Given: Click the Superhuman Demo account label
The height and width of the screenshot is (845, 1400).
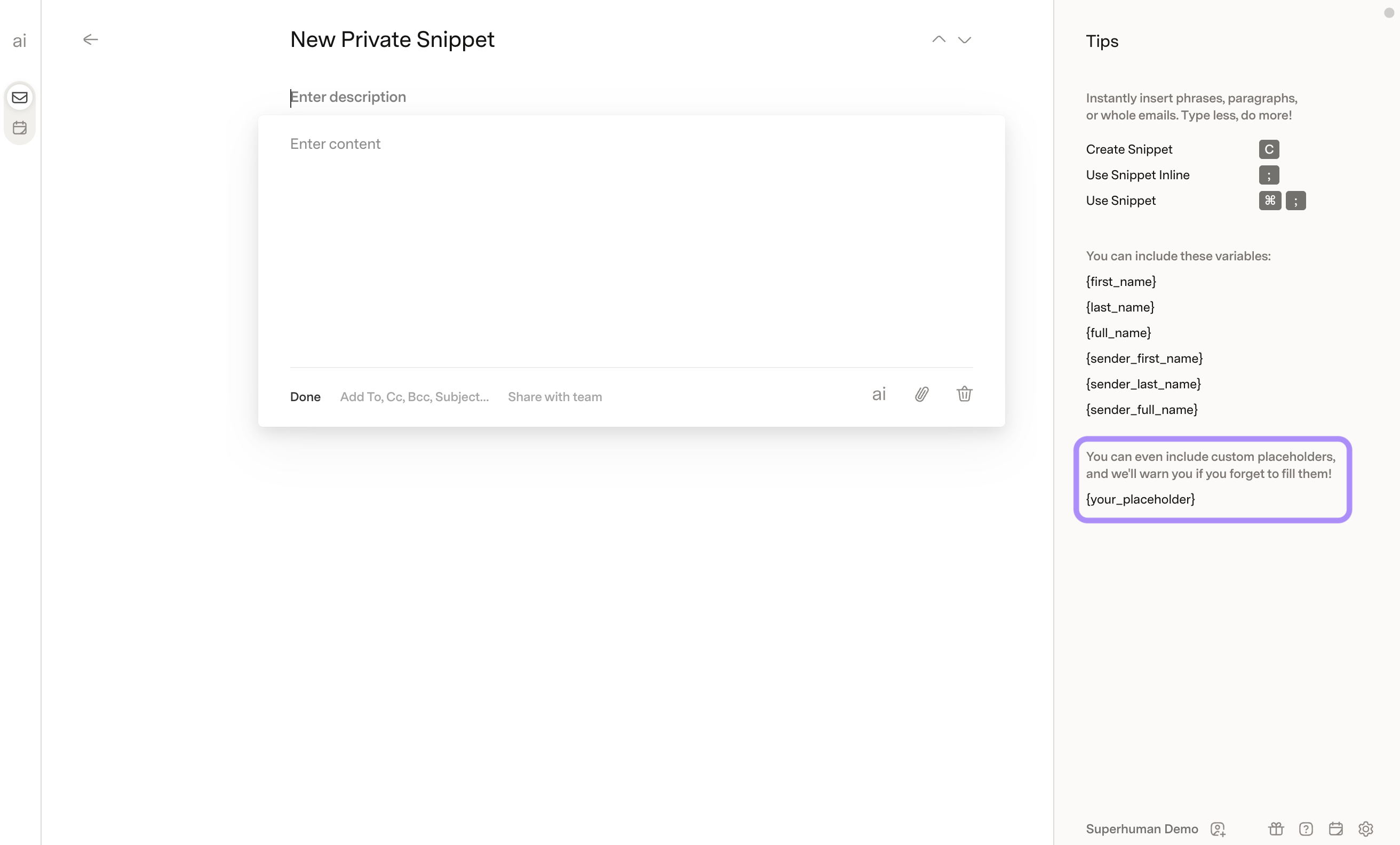Looking at the screenshot, I should coord(1141,829).
